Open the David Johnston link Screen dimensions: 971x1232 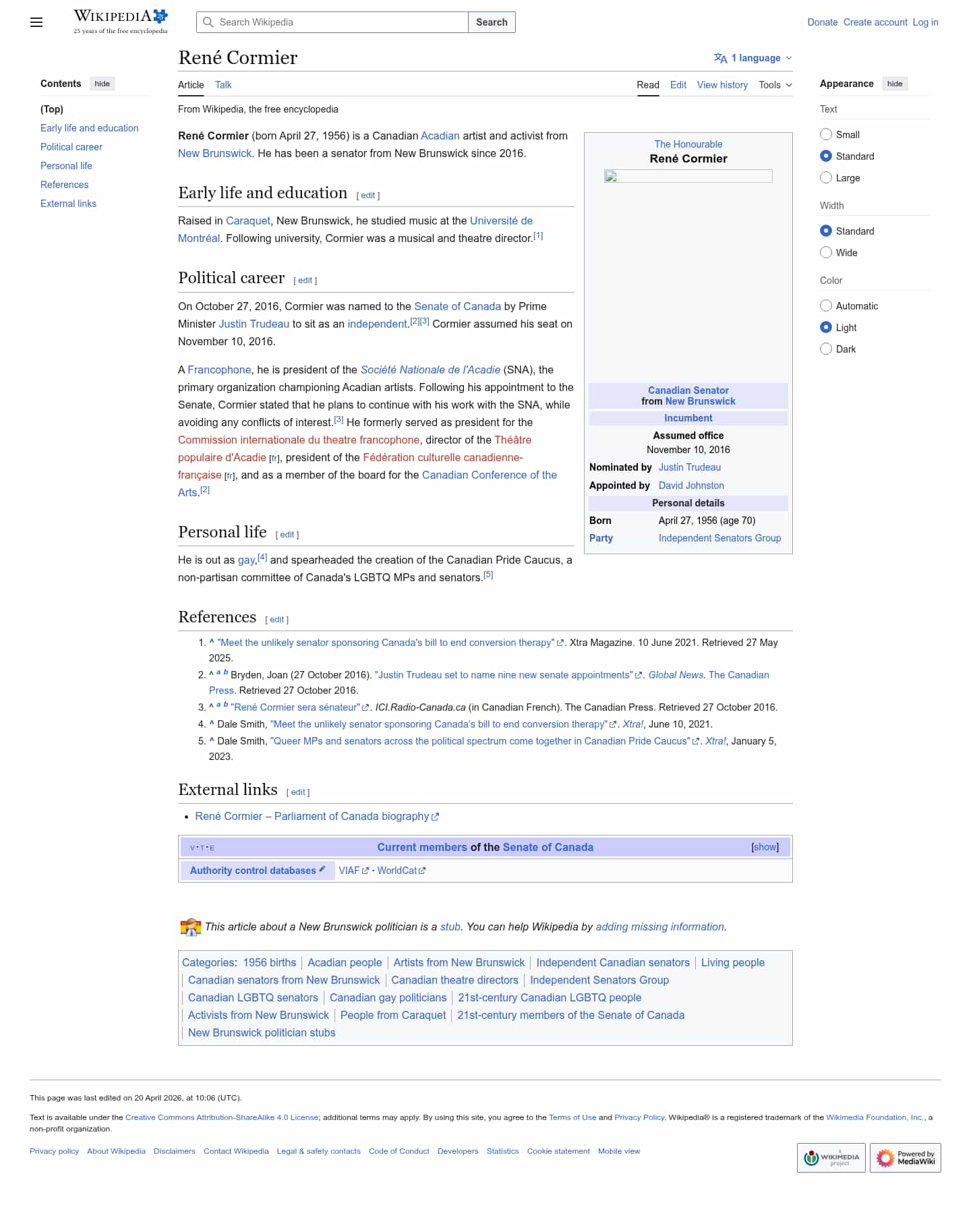pos(691,486)
